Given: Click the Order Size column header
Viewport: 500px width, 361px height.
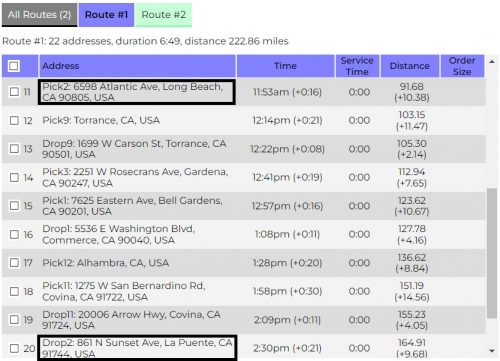Looking at the screenshot, I should tap(462, 66).
